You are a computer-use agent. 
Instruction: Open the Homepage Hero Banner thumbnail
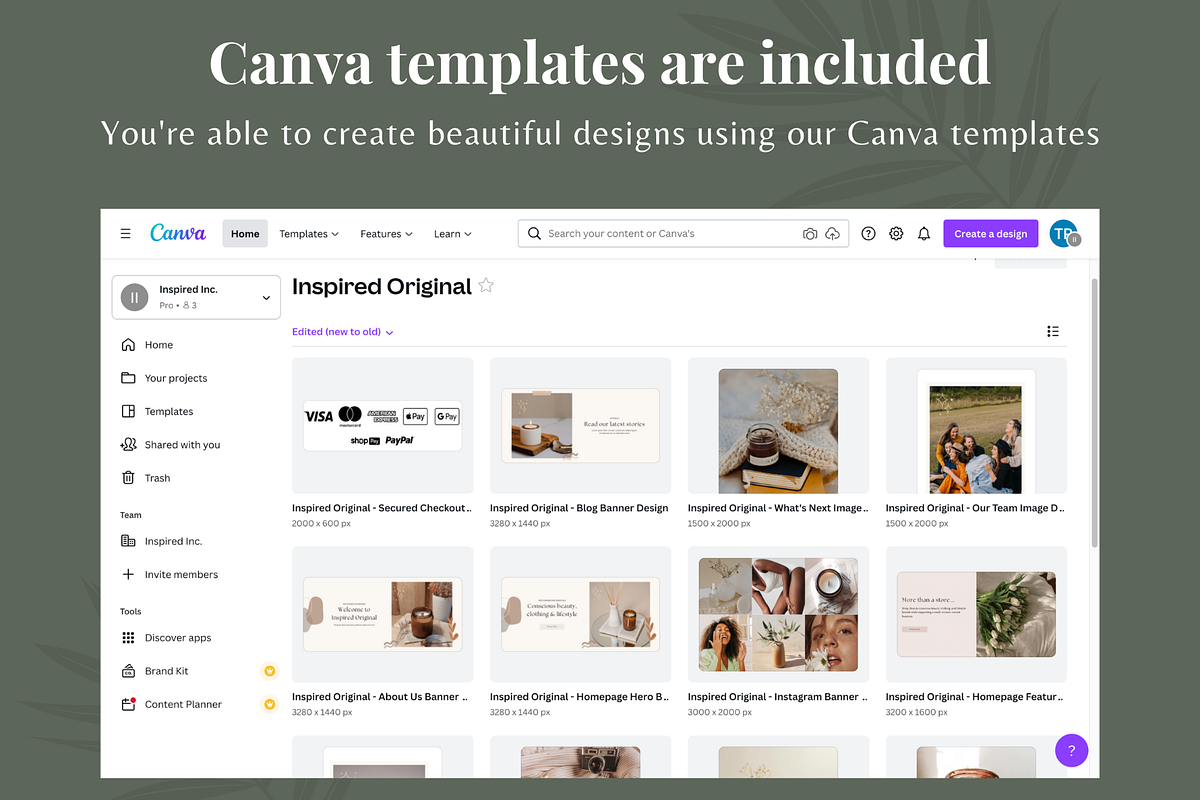coord(580,614)
